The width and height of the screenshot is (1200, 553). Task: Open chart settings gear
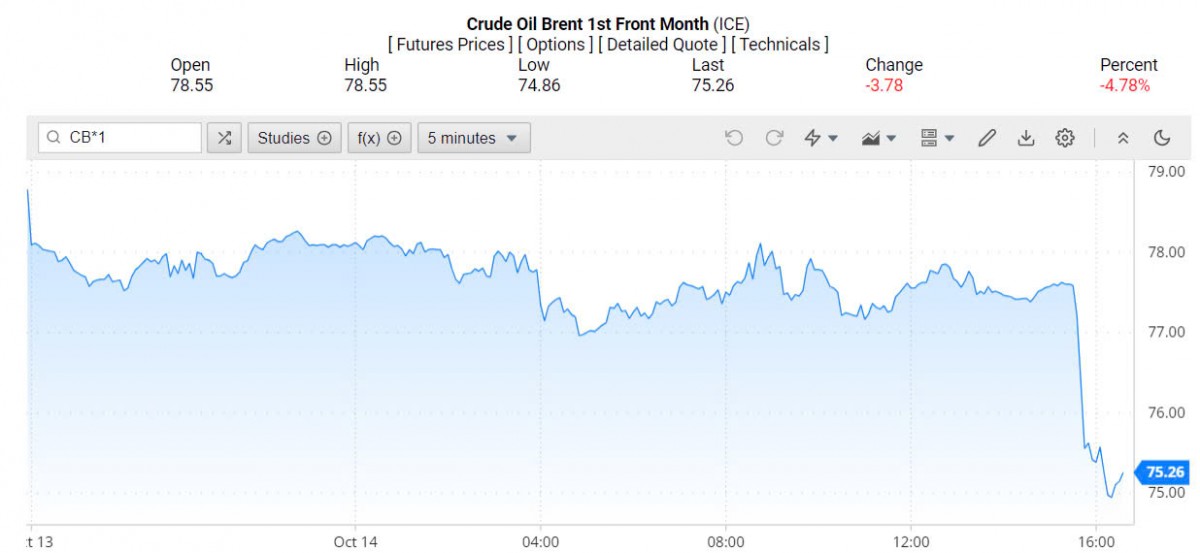[1065, 138]
